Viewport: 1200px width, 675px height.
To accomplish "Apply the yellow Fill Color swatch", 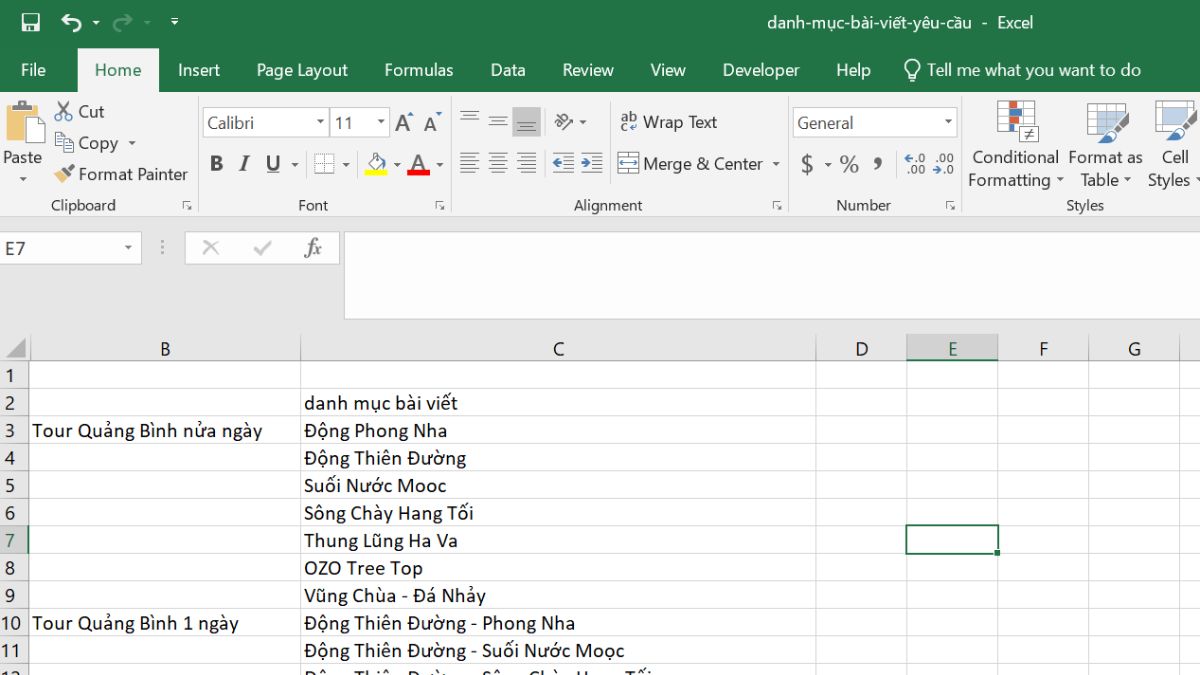I will [376, 164].
